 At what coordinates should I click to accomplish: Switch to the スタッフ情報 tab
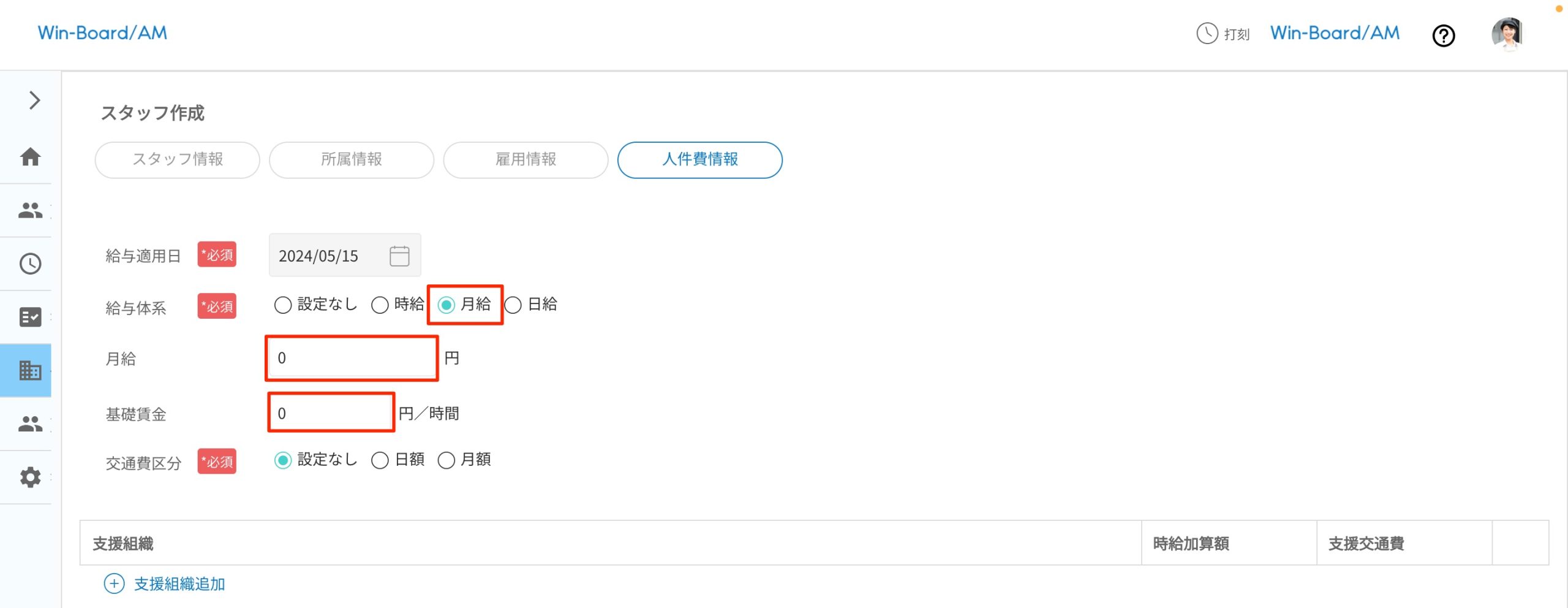[x=178, y=160]
